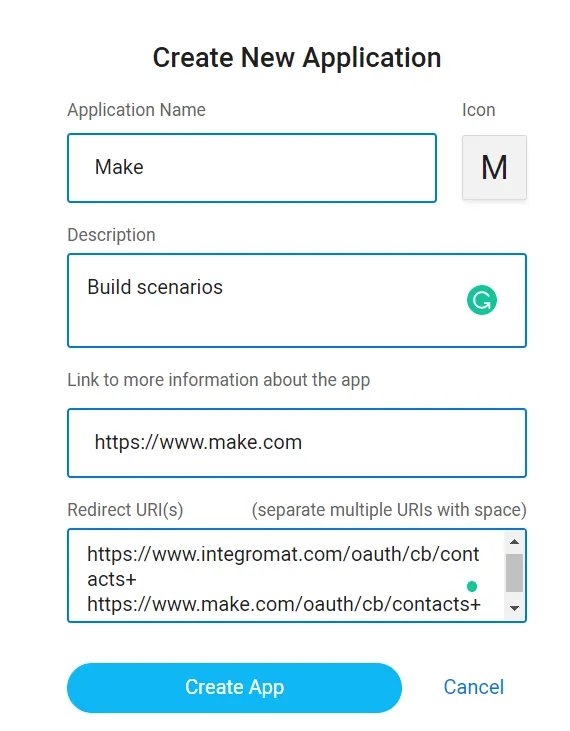Click the Redirect URI(s) label
The height and width of the screenshot is (731, 570).
pos(125,510)
